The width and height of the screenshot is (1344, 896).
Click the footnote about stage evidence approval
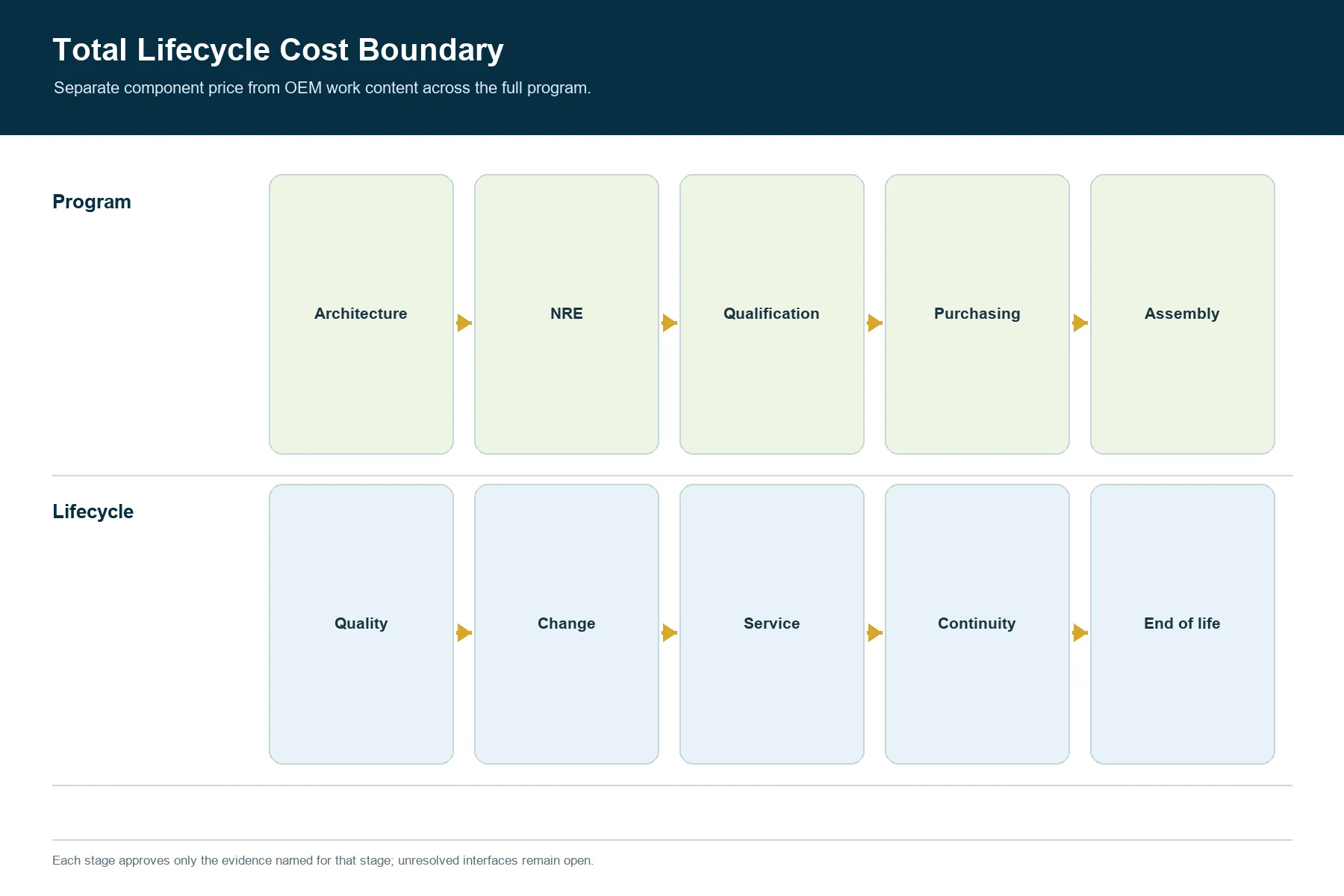pos(323,860)
